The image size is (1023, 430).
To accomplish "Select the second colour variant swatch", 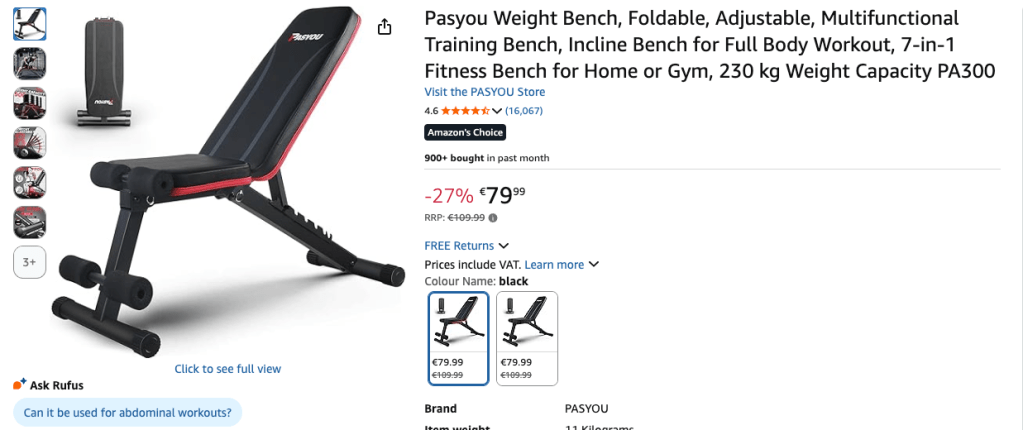I will point(527,338).
